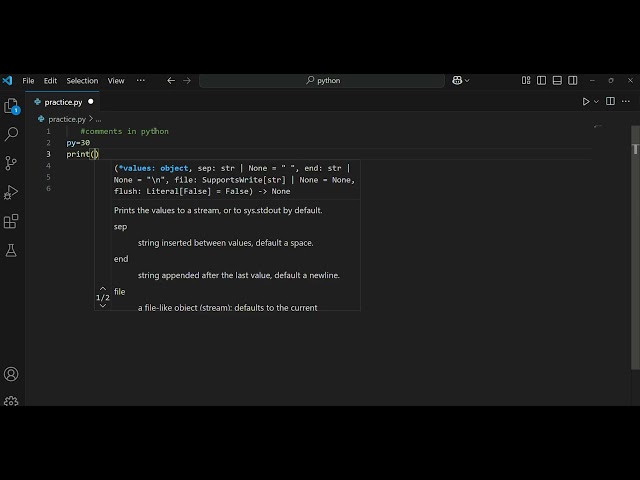Place cursor in print() statement
The image size is (640, 480).
(x=82, y=154)
